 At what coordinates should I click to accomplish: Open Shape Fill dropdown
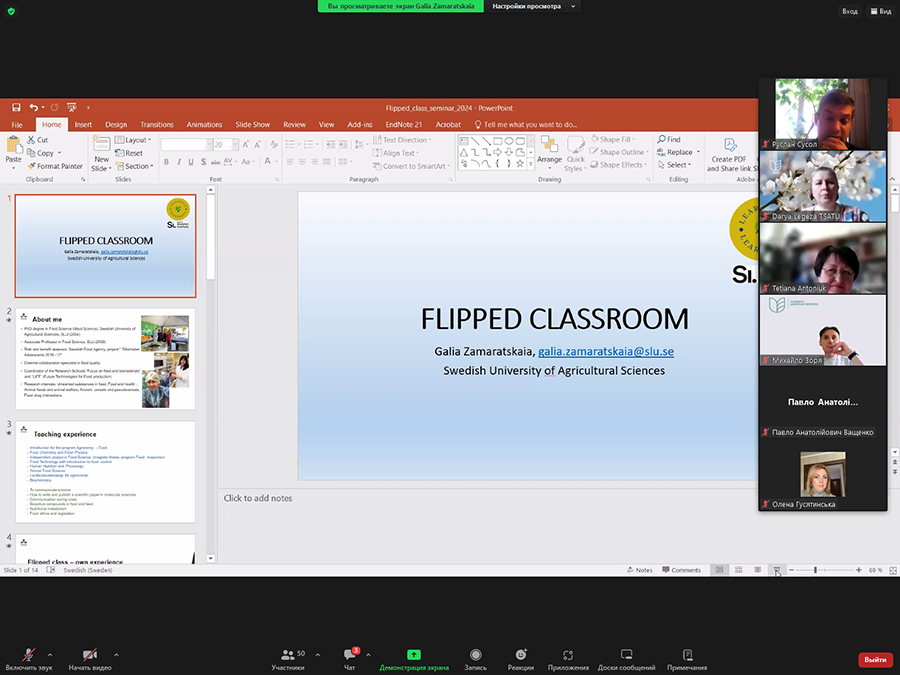(x=614, y=139)
